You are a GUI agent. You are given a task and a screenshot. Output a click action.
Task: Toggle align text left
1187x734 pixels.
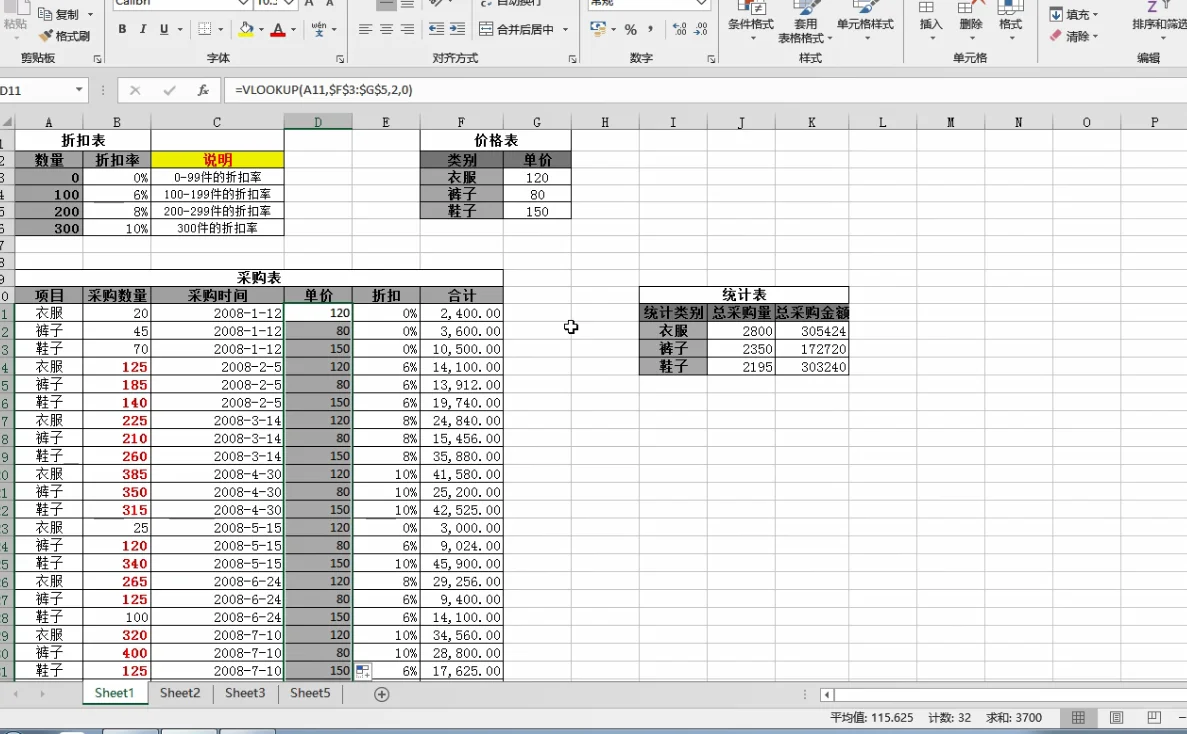pos(365,29)
